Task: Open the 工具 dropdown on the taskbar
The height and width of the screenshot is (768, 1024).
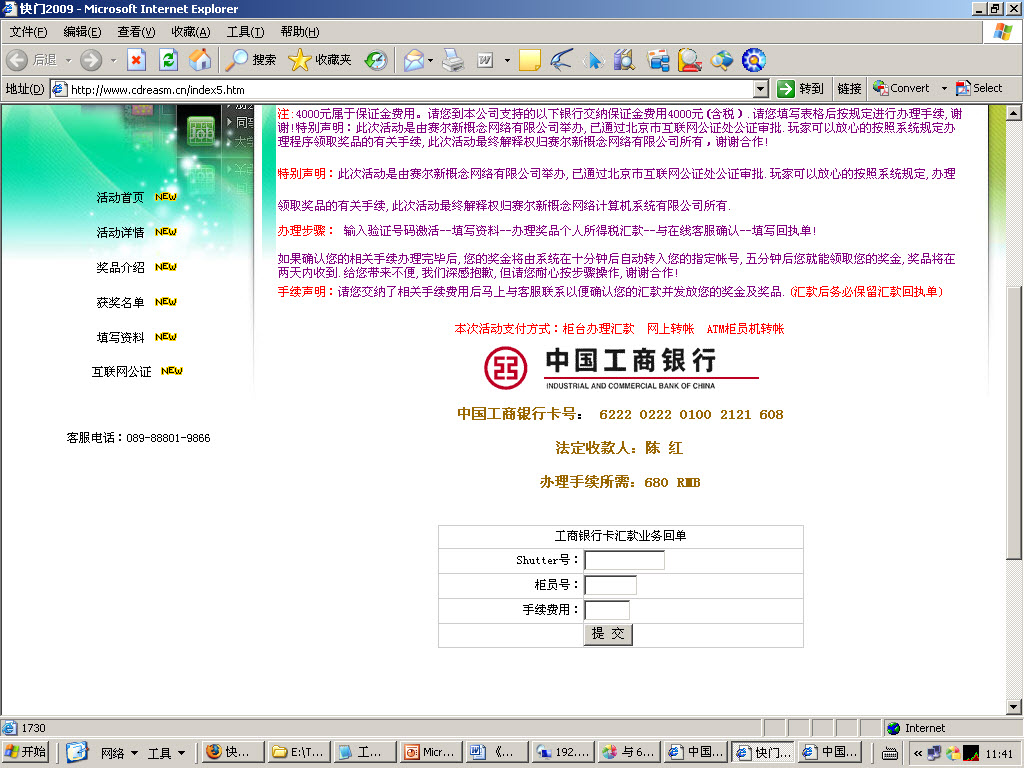Action: click(x=166, y=753)
